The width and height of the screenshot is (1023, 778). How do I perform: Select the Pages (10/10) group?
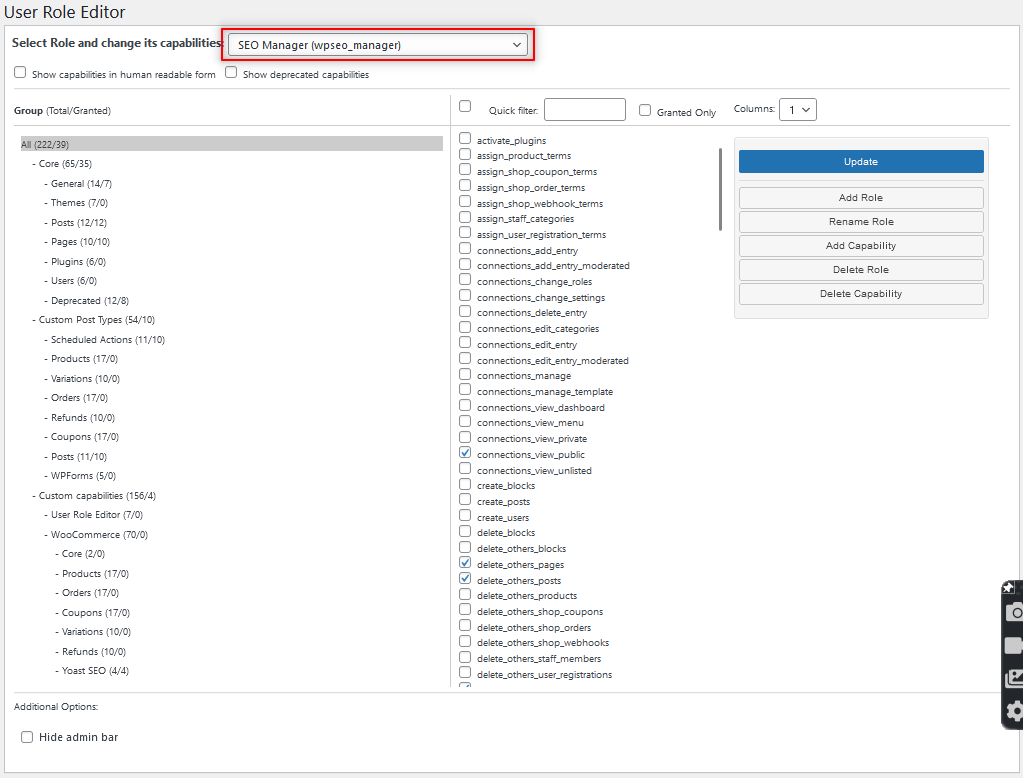click(80, 242)
